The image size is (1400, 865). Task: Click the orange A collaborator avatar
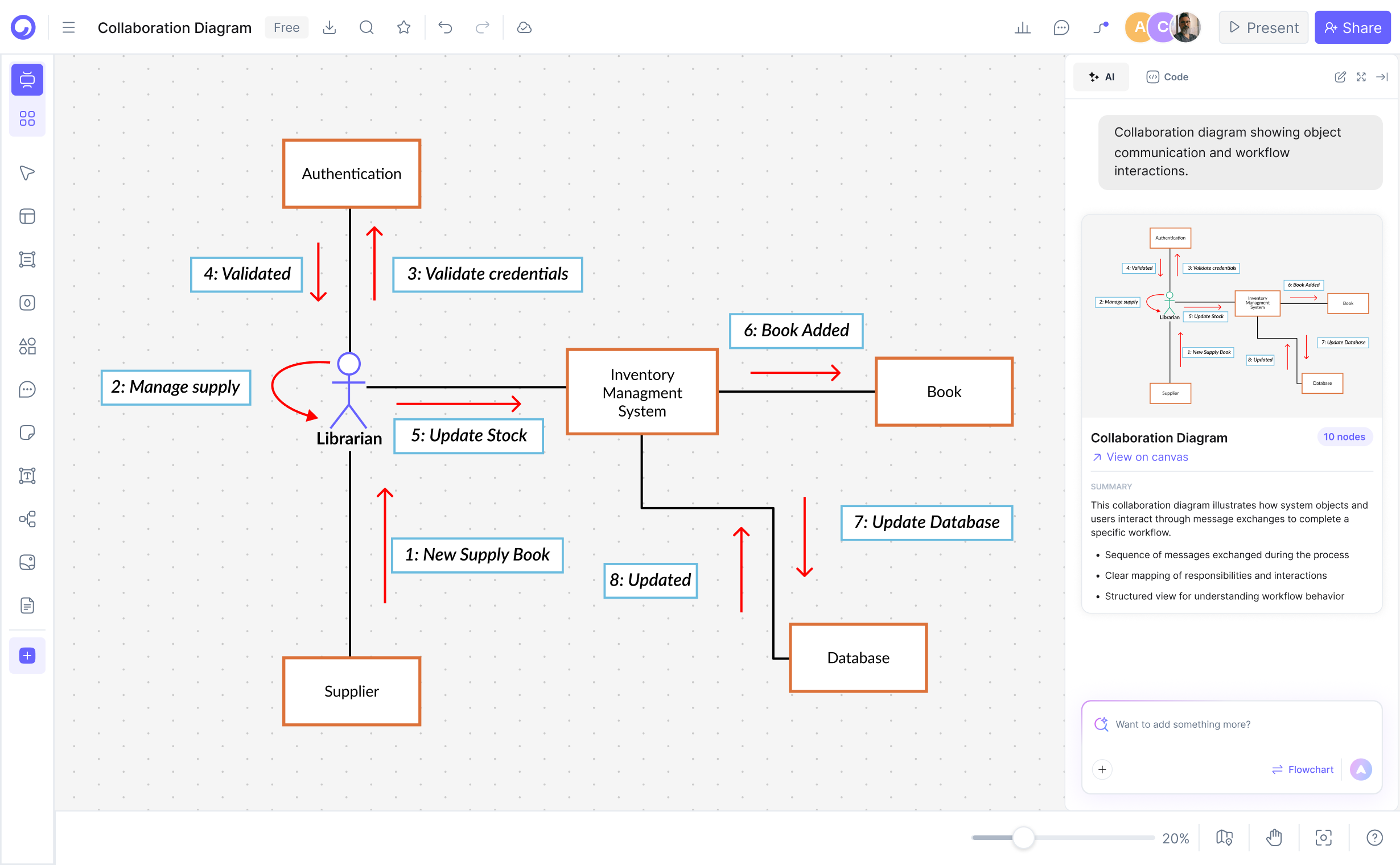[x=1139, y=27]
